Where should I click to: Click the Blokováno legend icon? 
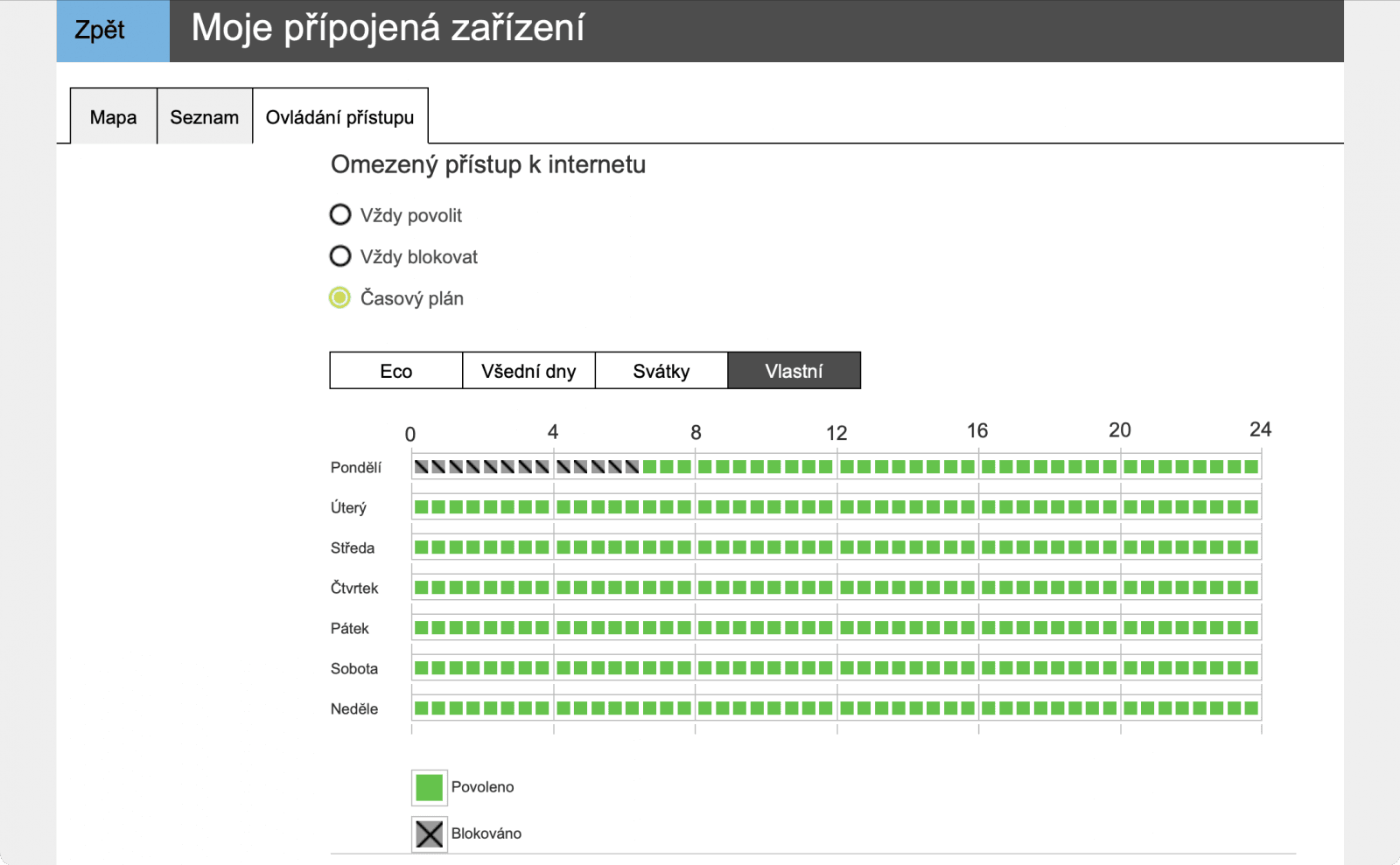[428, 834]
